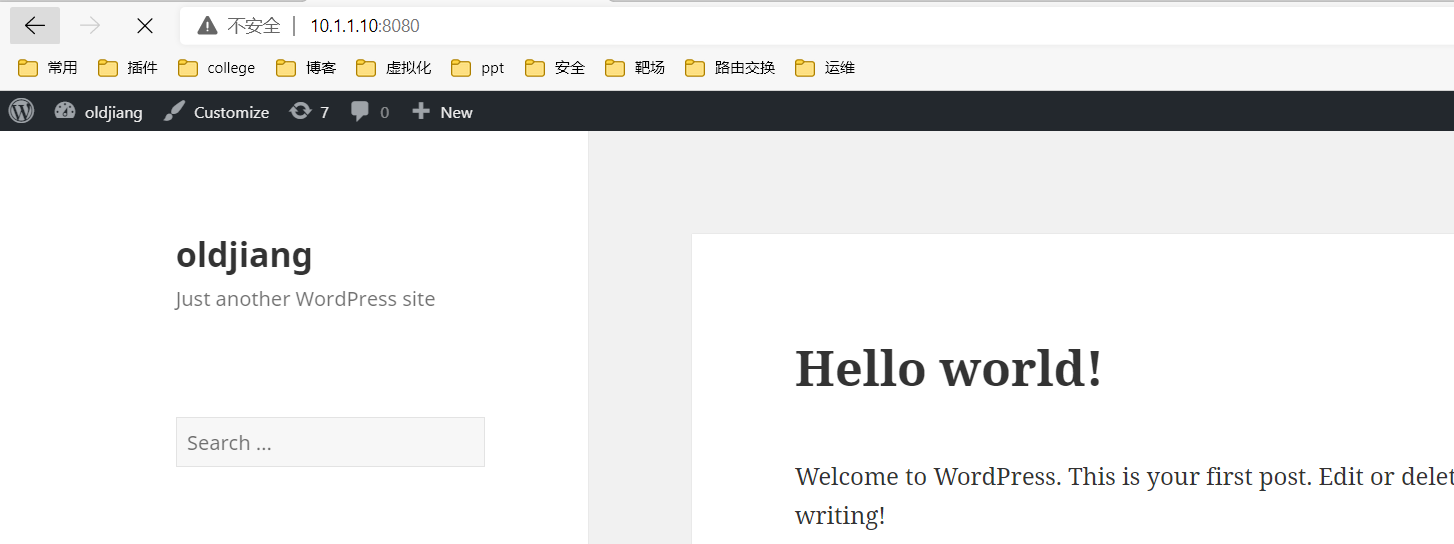Click the not-secure warning triangle icon

(207, 26)
